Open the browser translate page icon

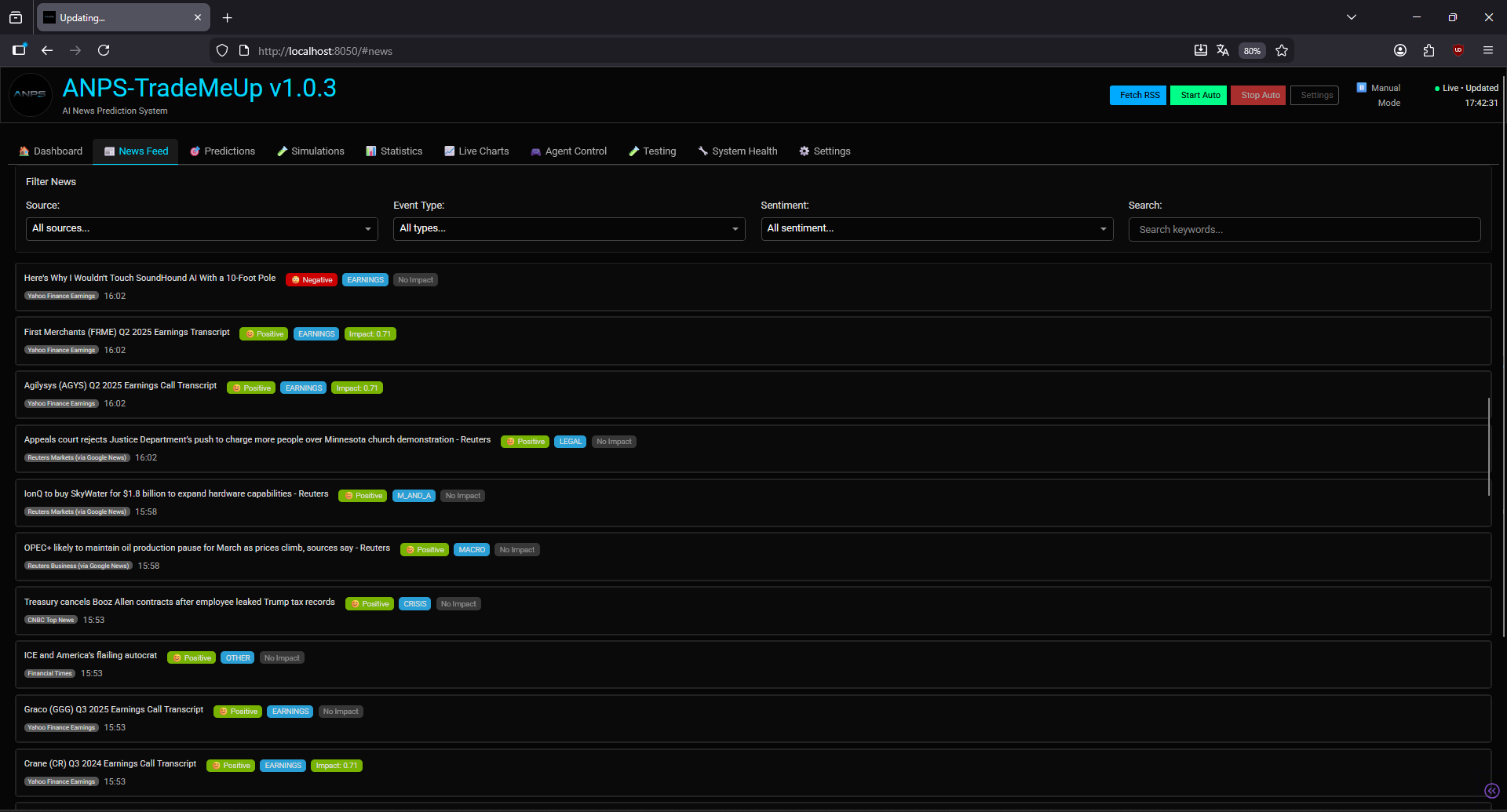(x=1223, y=50)
